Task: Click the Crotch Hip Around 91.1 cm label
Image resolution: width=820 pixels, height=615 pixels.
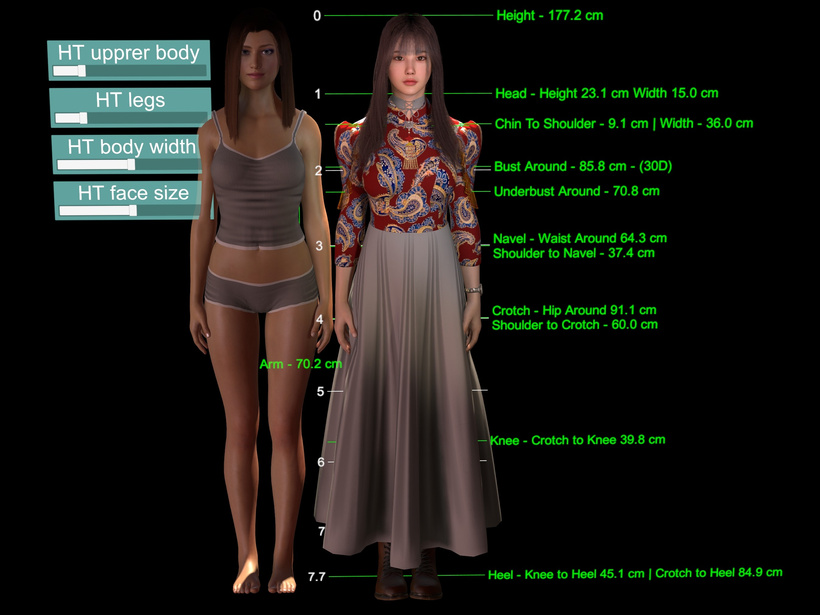Action: (574, 311)
